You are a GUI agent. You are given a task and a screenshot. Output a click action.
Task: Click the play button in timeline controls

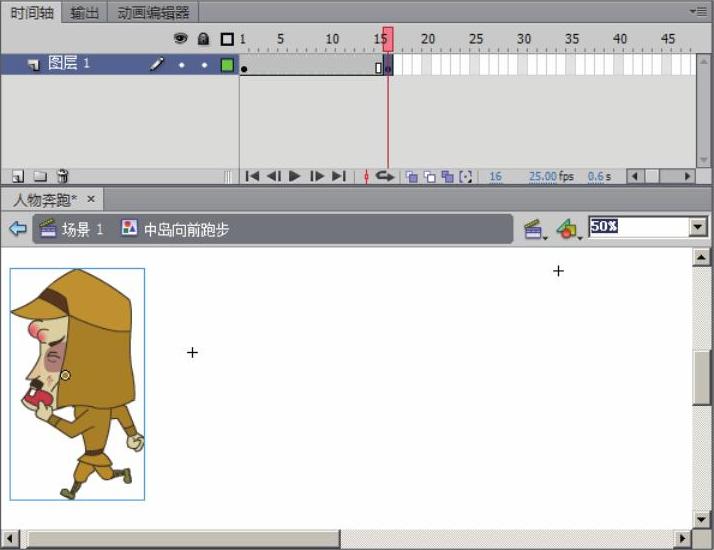[295, 176]
